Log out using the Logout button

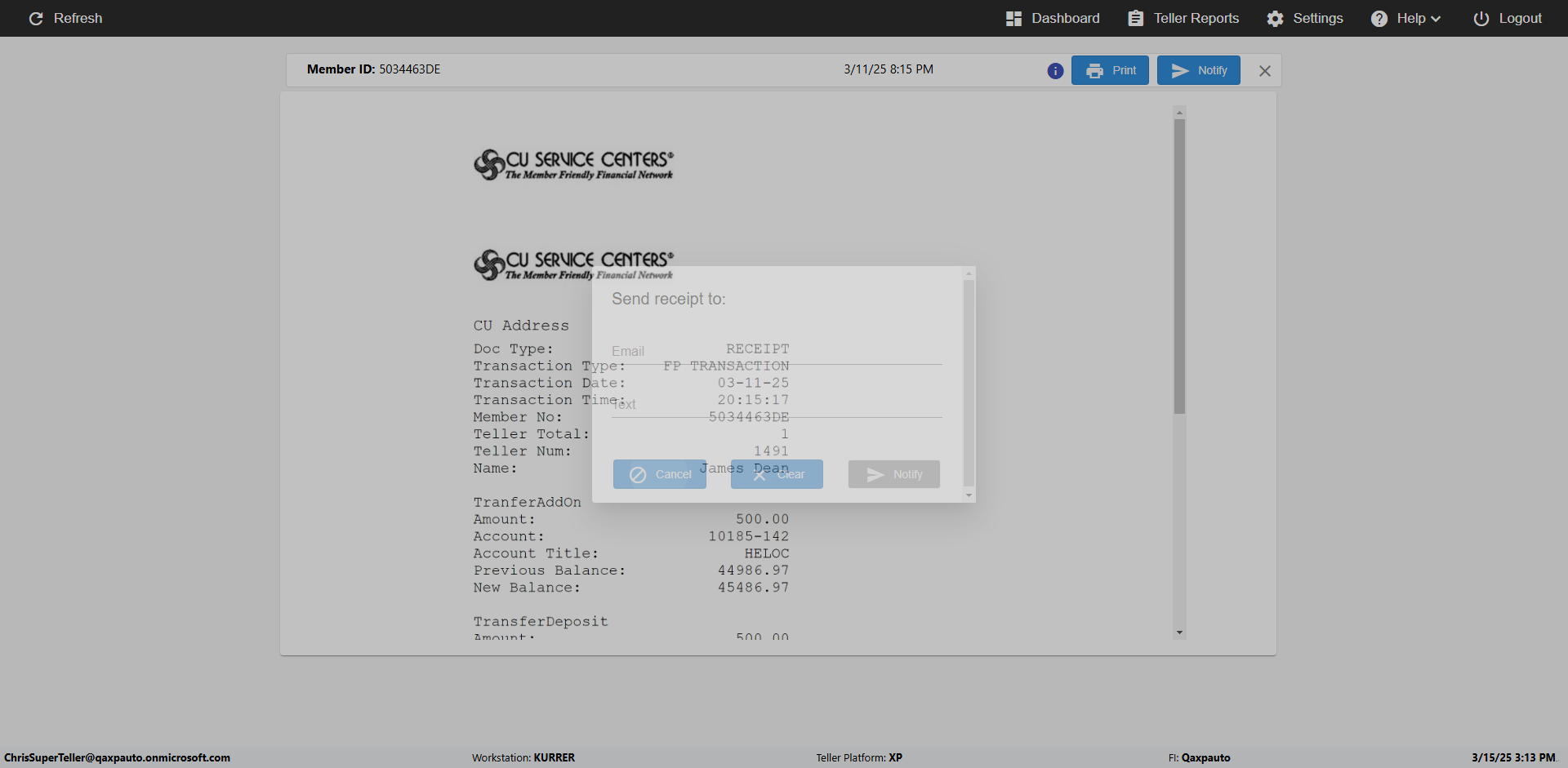[x=1508, y=18]
